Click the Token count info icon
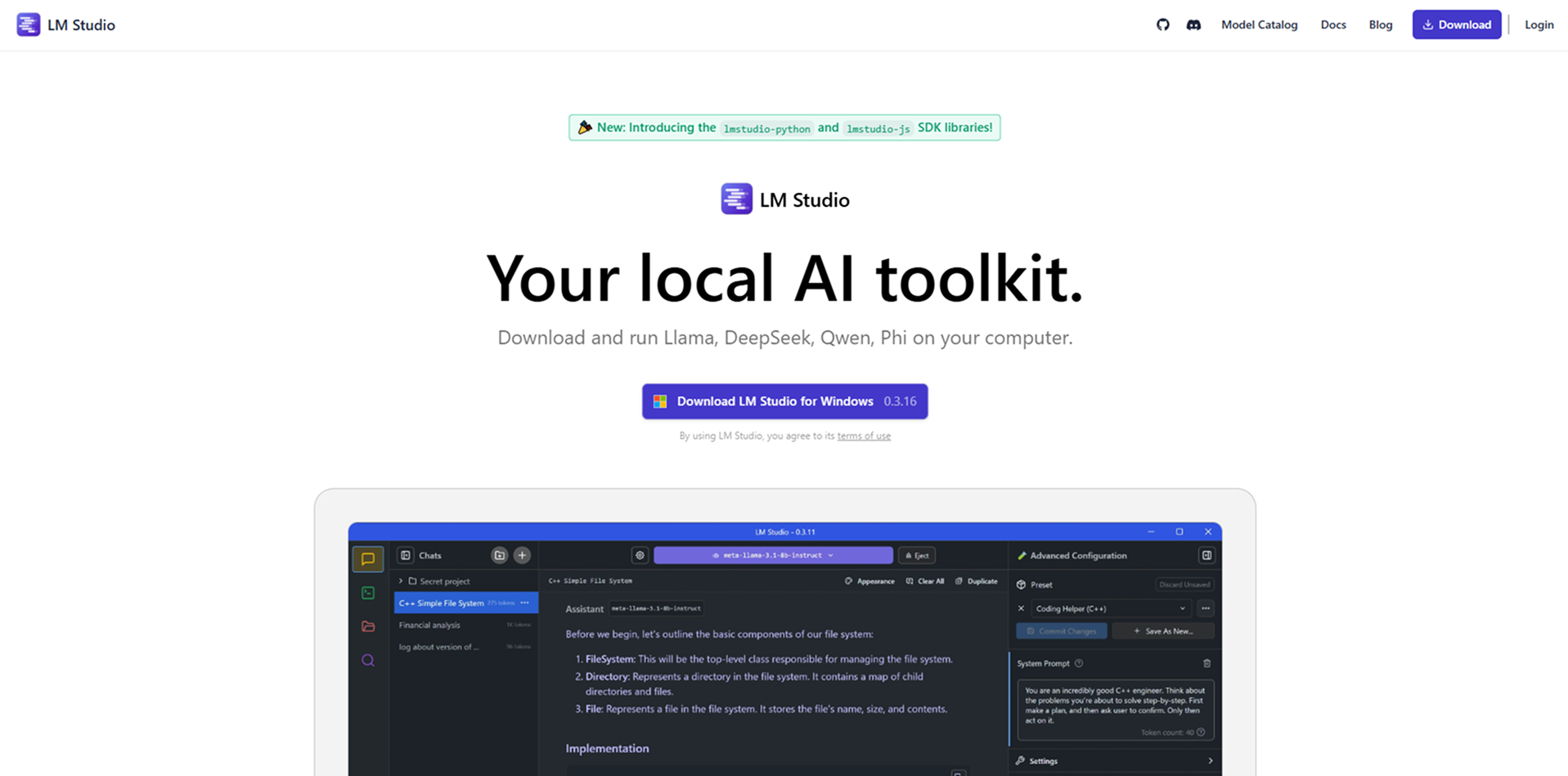This screenshot has height=776, width=1568. pos(1201,733)
